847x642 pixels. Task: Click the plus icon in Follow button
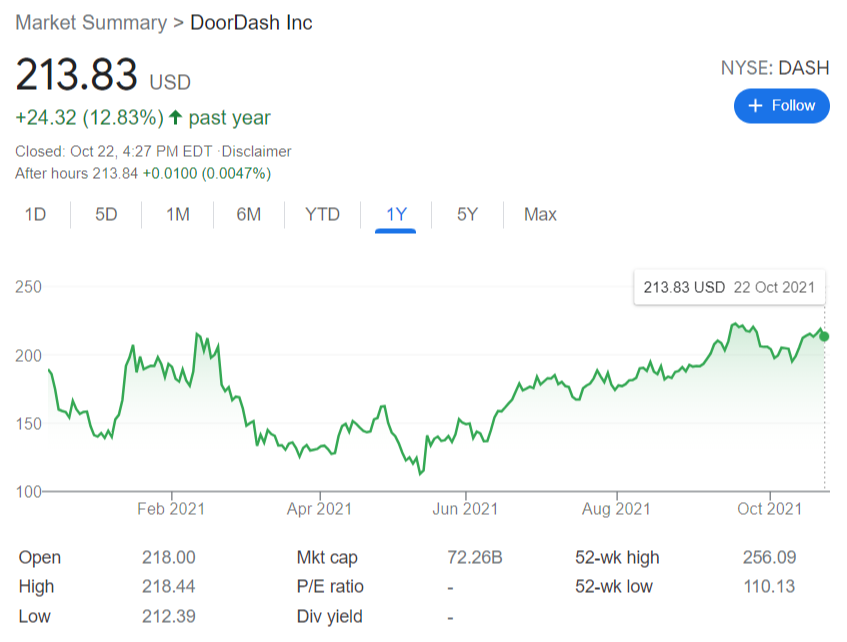(755, 106)
